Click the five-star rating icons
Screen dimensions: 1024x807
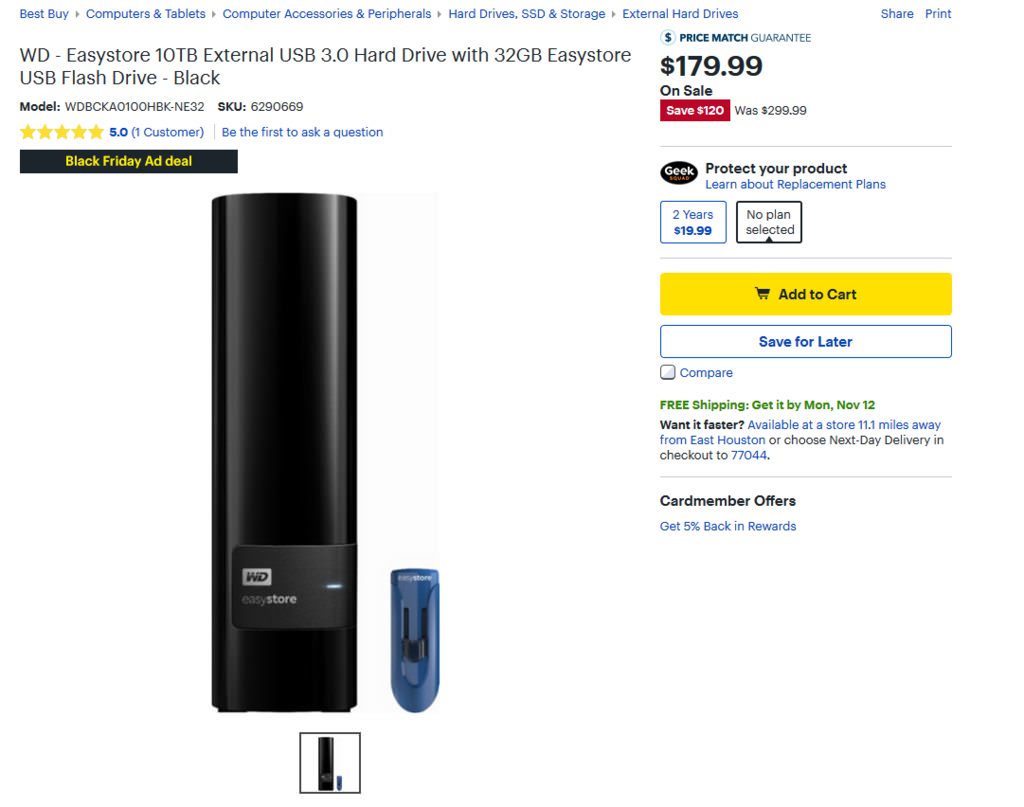click(61, 132)
